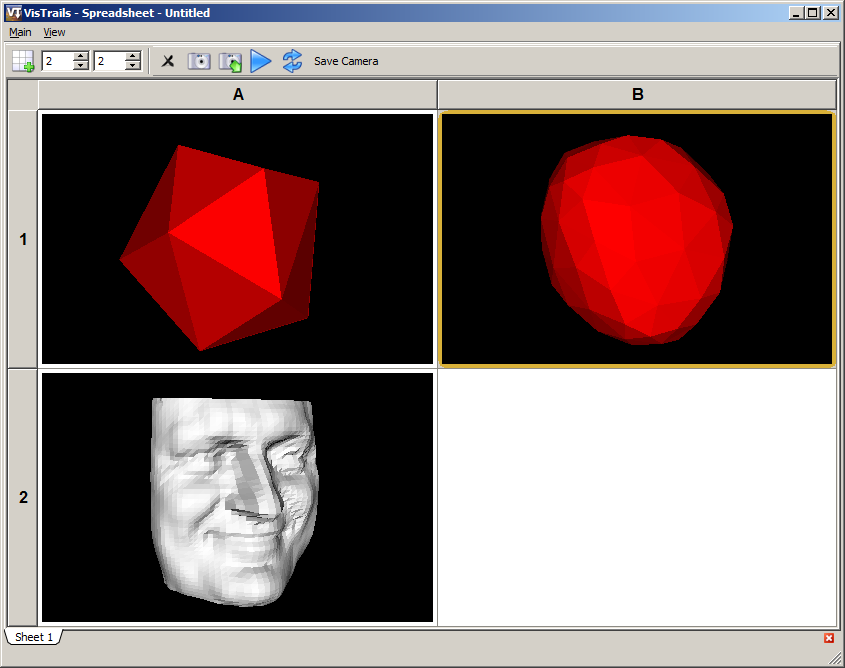Open the Main menu
Viewport: 845px width, 668px height.
click(20, 32)
